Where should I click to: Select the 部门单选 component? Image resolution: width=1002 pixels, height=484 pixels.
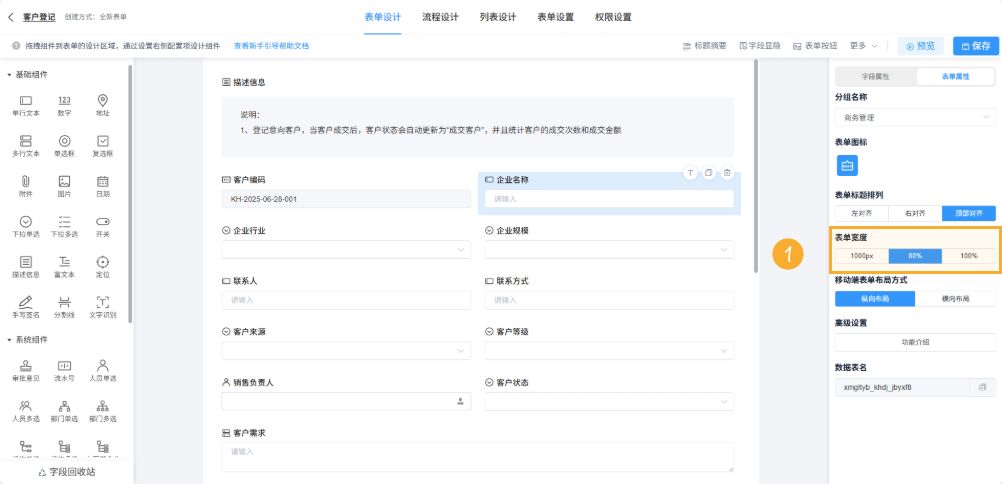coord(65,410)
